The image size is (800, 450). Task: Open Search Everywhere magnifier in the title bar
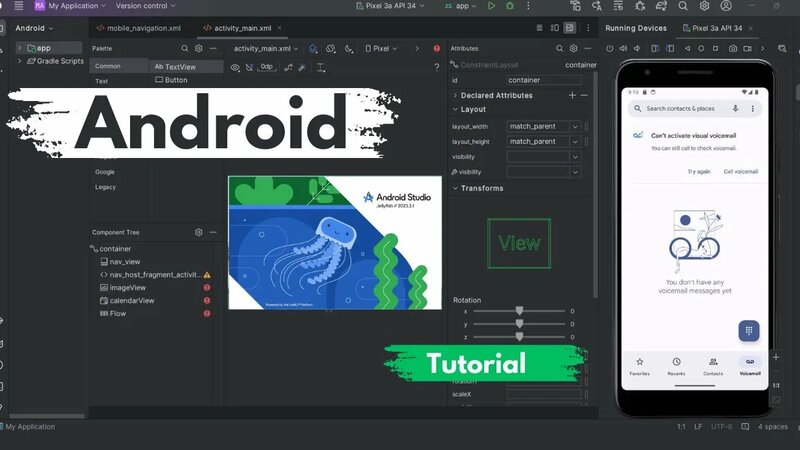click(x=683, y=6)
